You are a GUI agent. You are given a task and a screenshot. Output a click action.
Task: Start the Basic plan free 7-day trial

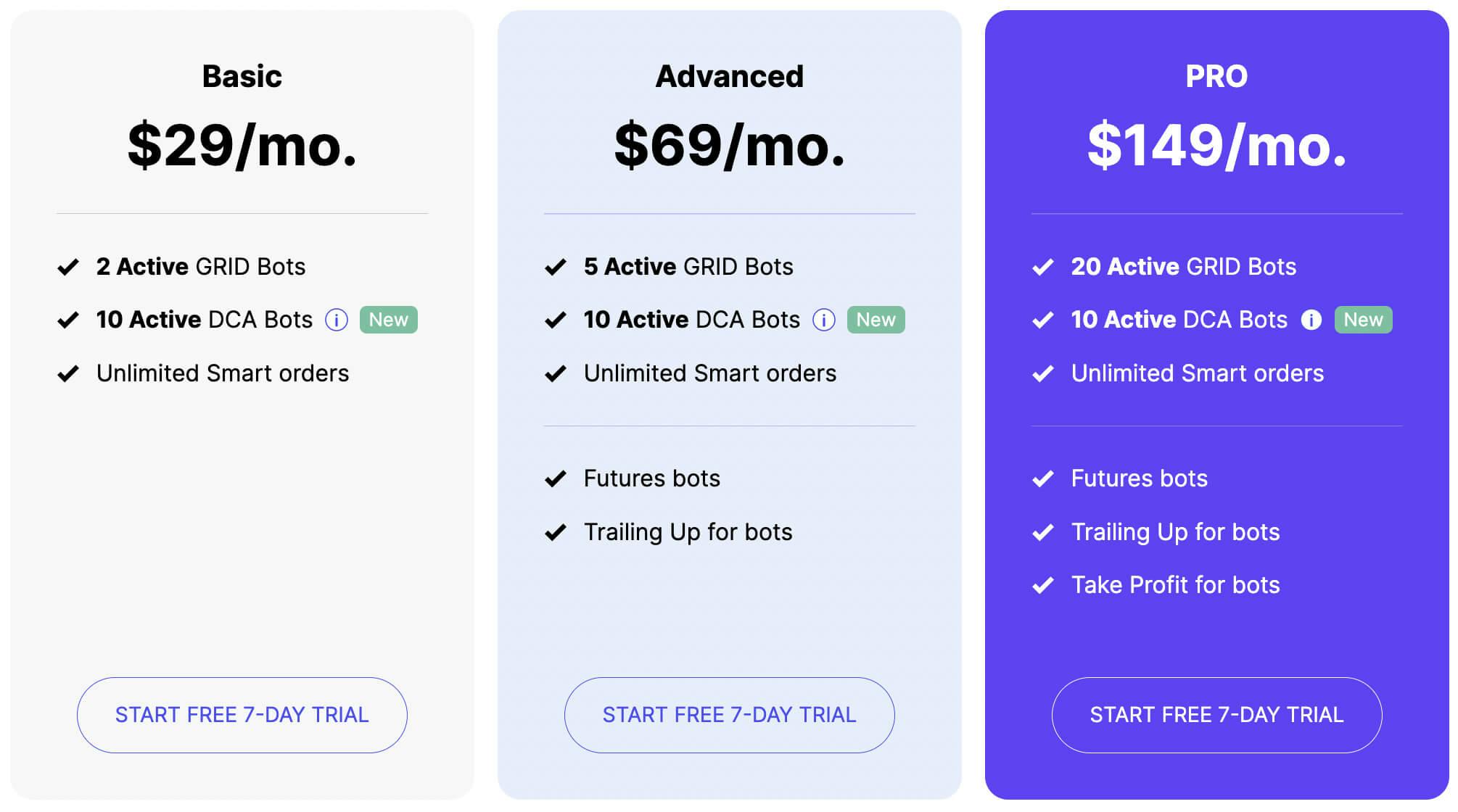tap(242, 715)
